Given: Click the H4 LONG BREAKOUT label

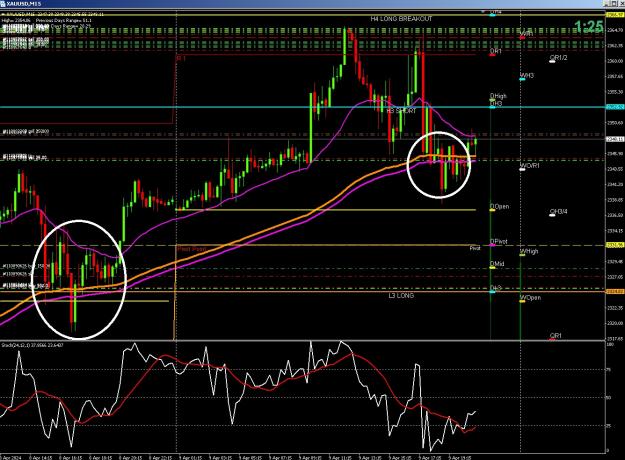Looking at the screenshot, I should [x=401, y=19].
